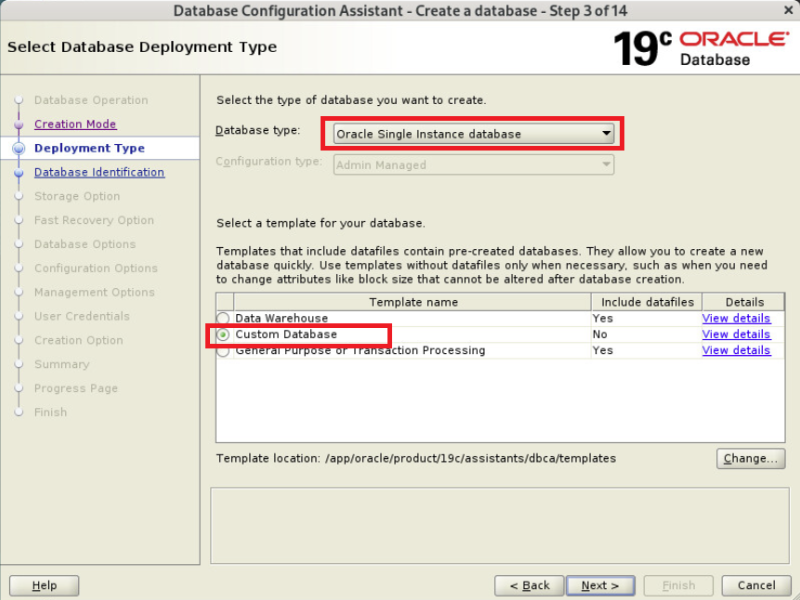Click the Creation Option step label
The image size is (800, 600).
pos(79,340)
